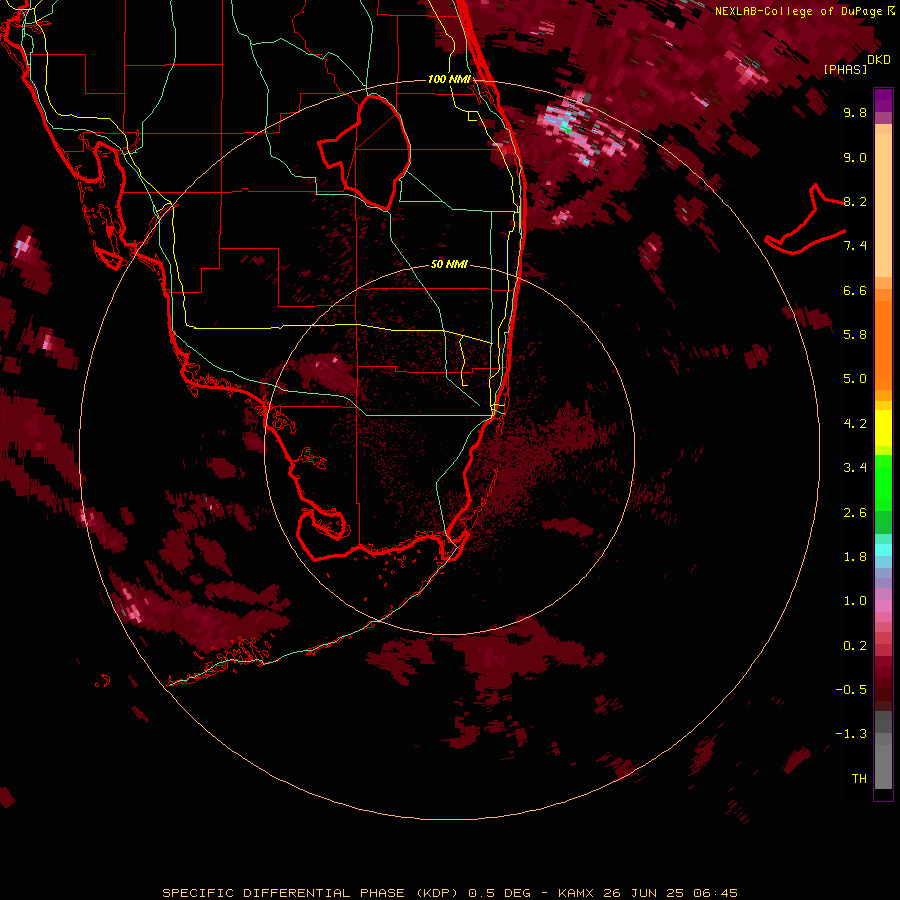Viewport: 900px width, 900px height.
Task: Click the 9.8 value on color scale
Action: (855, 112)
